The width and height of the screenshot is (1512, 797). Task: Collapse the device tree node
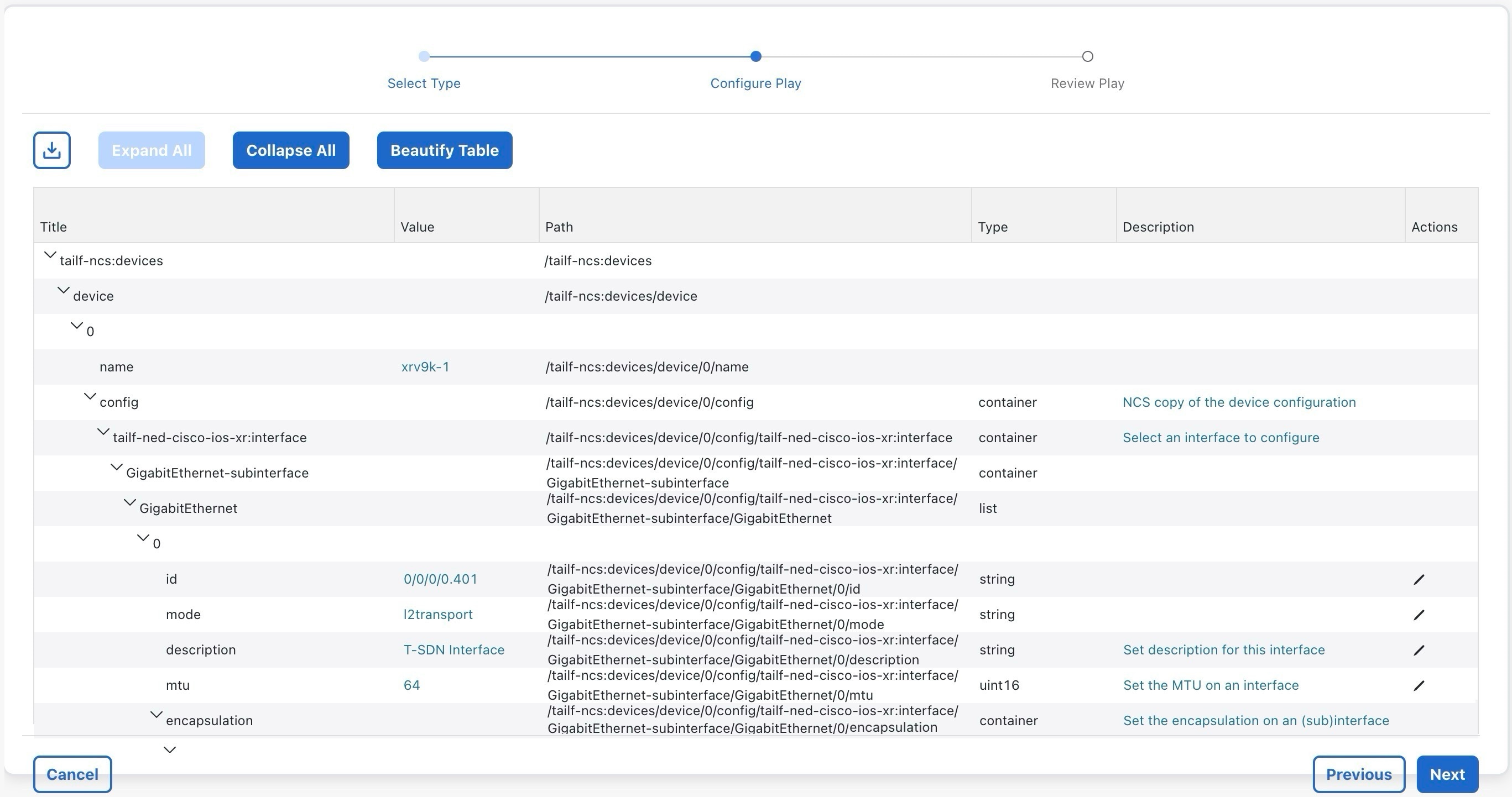click(x=64, y=290)
